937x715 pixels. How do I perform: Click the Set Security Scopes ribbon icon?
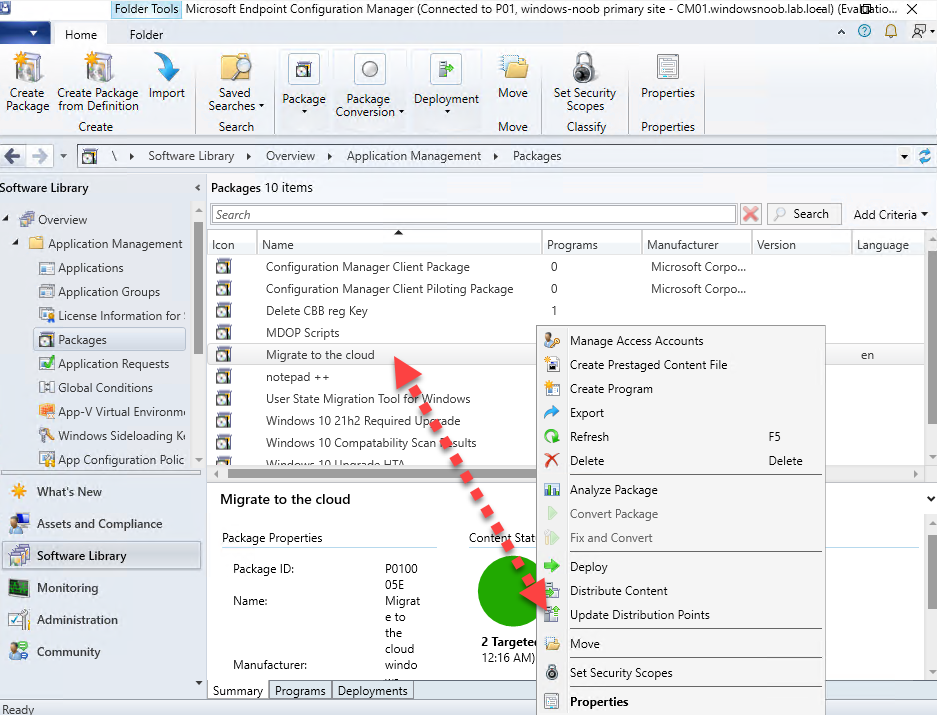(x=584, y=82)
